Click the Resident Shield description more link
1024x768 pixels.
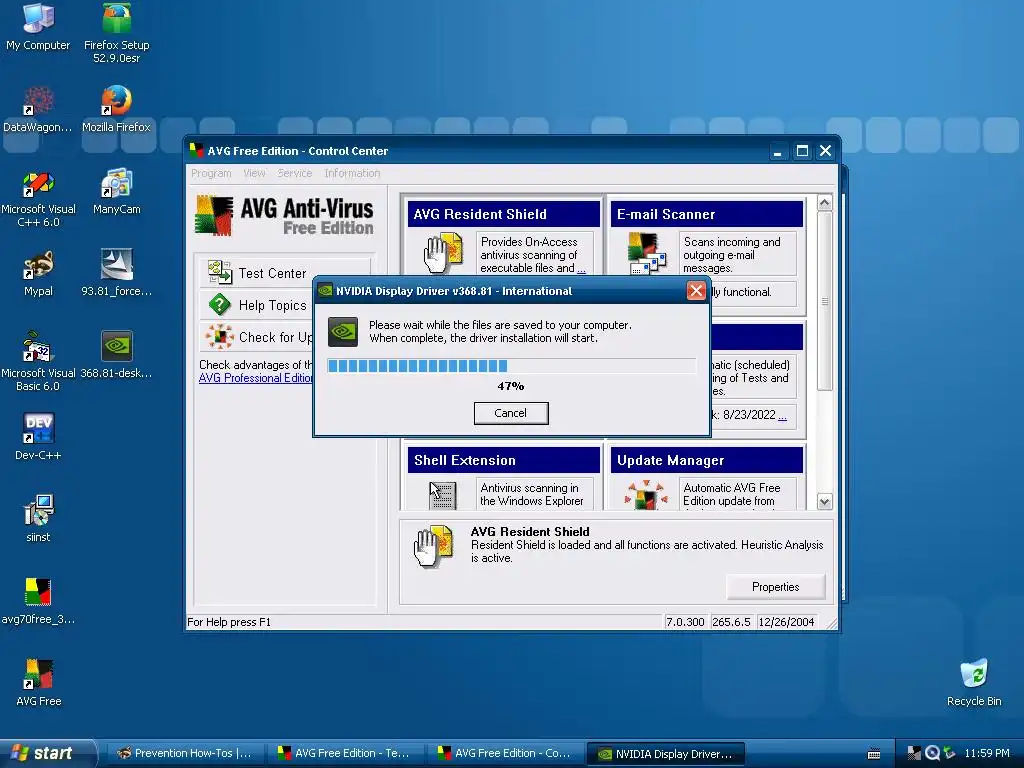[x=581, y=269]
